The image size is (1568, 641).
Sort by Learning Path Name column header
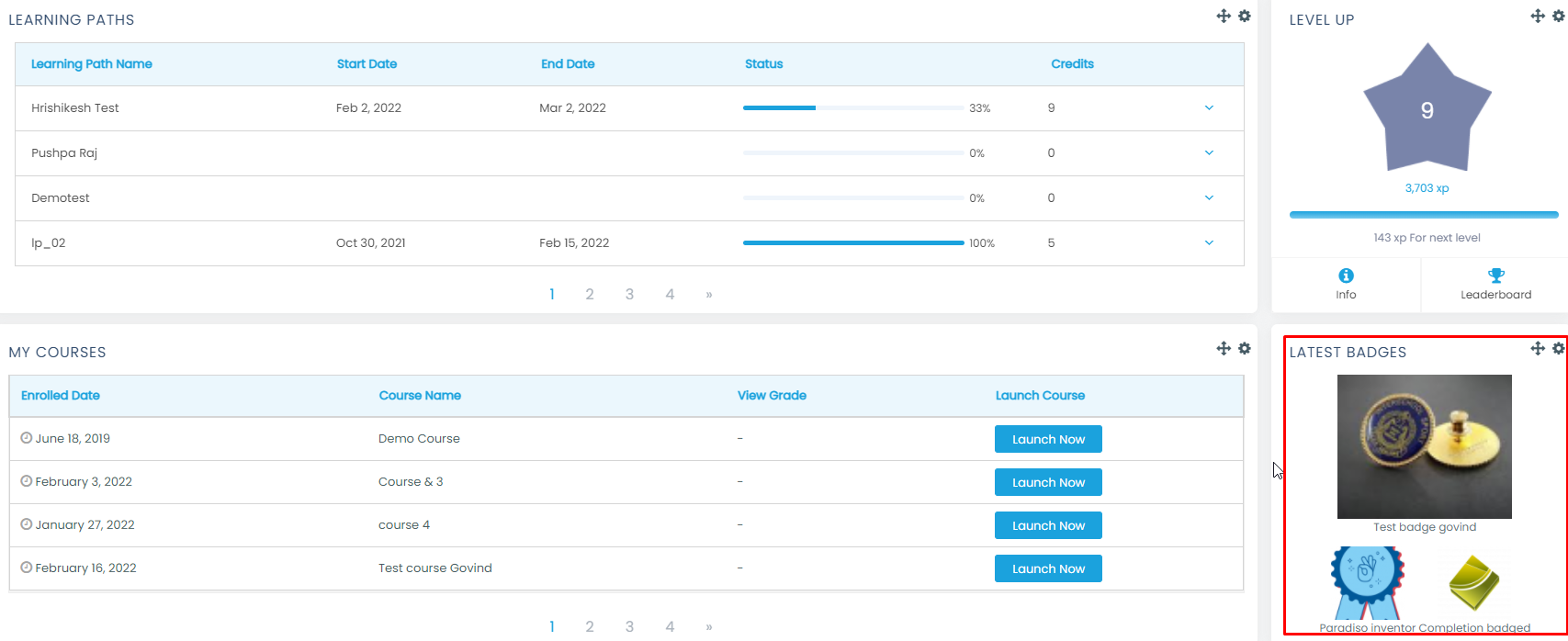tap(92, 64)
